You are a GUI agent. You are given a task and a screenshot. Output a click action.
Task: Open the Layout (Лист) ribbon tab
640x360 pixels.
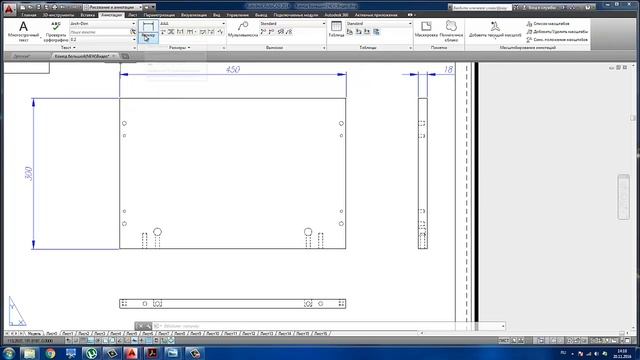point(133,15)
